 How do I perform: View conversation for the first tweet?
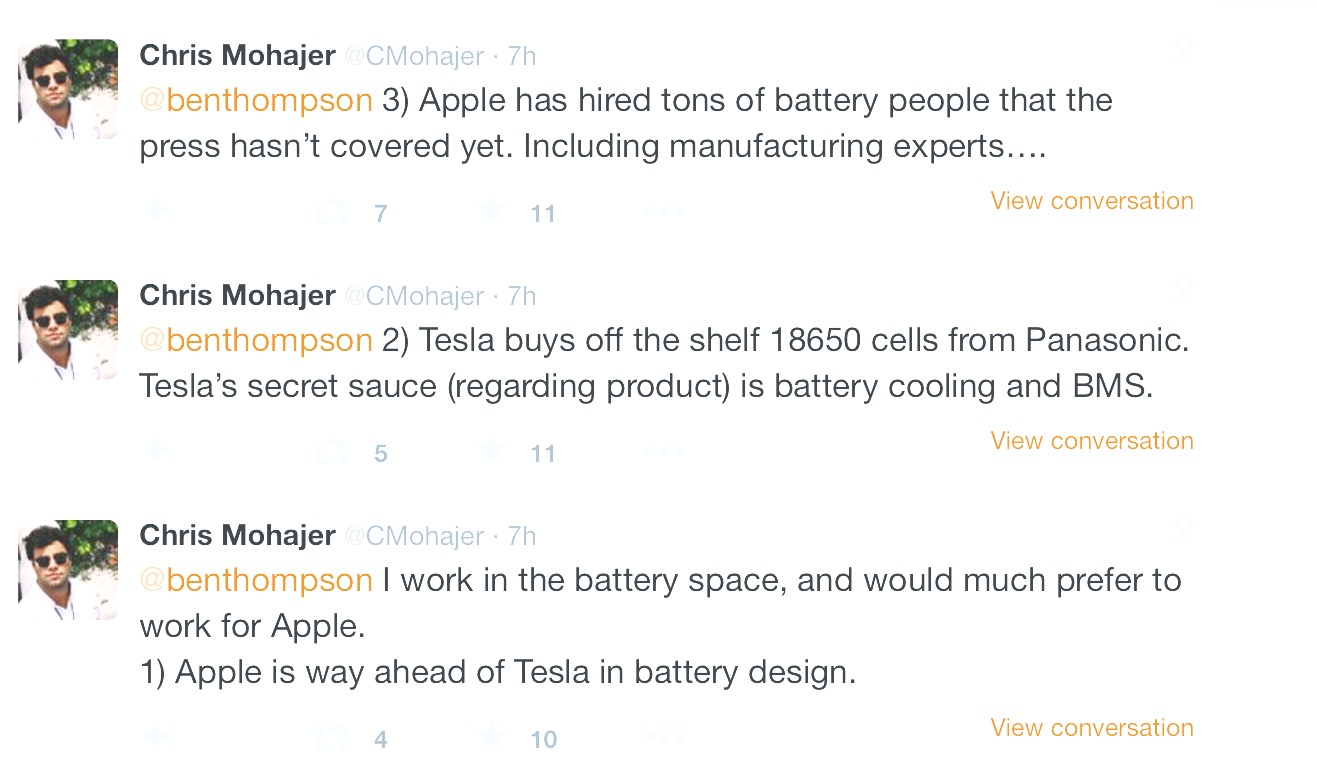[x=1091, y=201]
